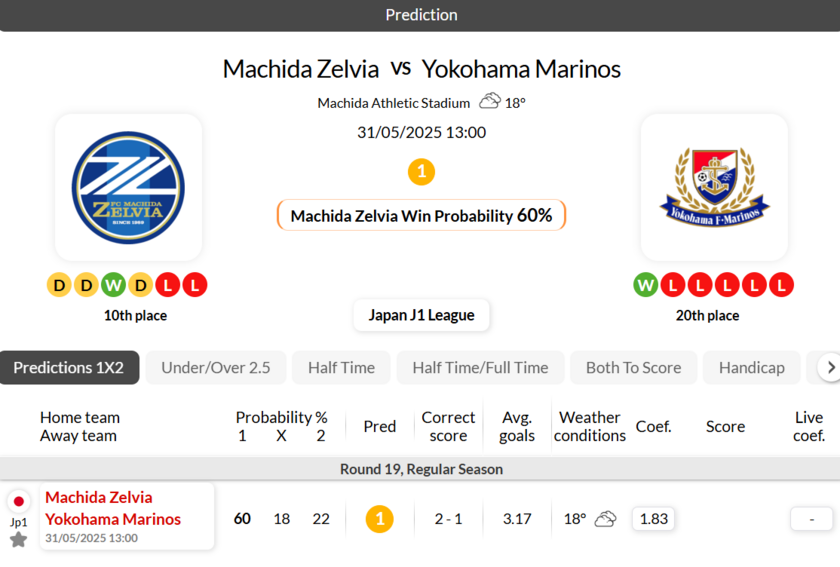
Task: Click the Yokohama F-Marinos team logo
Action: pyautogui.click(x=714, y=188)
